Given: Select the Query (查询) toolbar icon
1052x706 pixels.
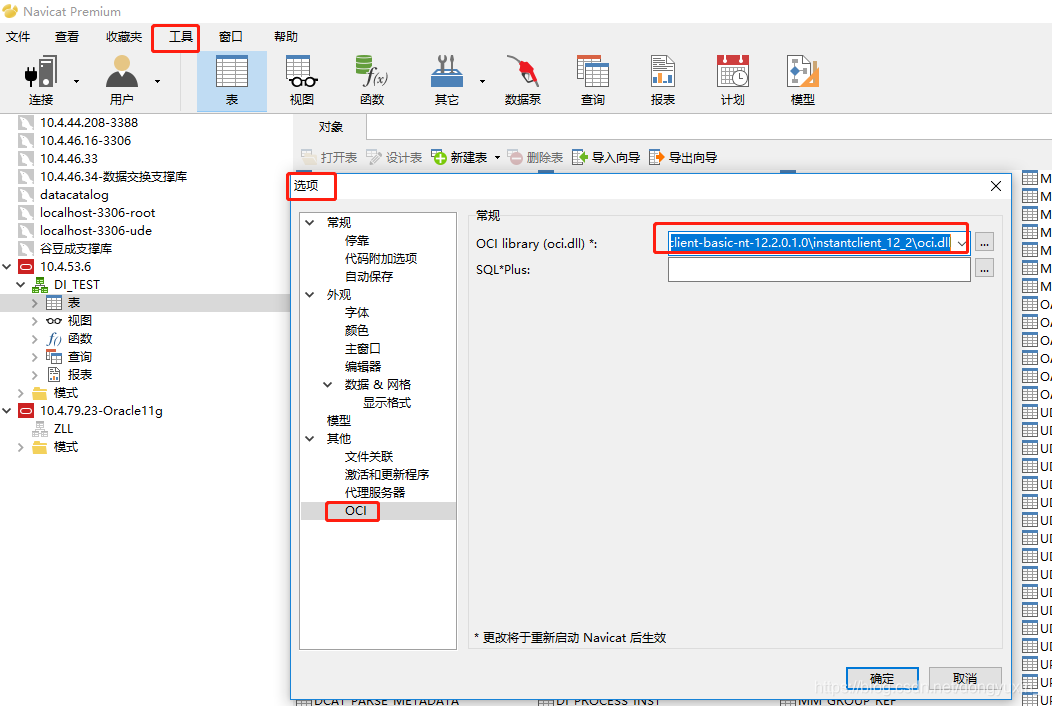Looking at the screenshot, I should [x=592, y=72].
